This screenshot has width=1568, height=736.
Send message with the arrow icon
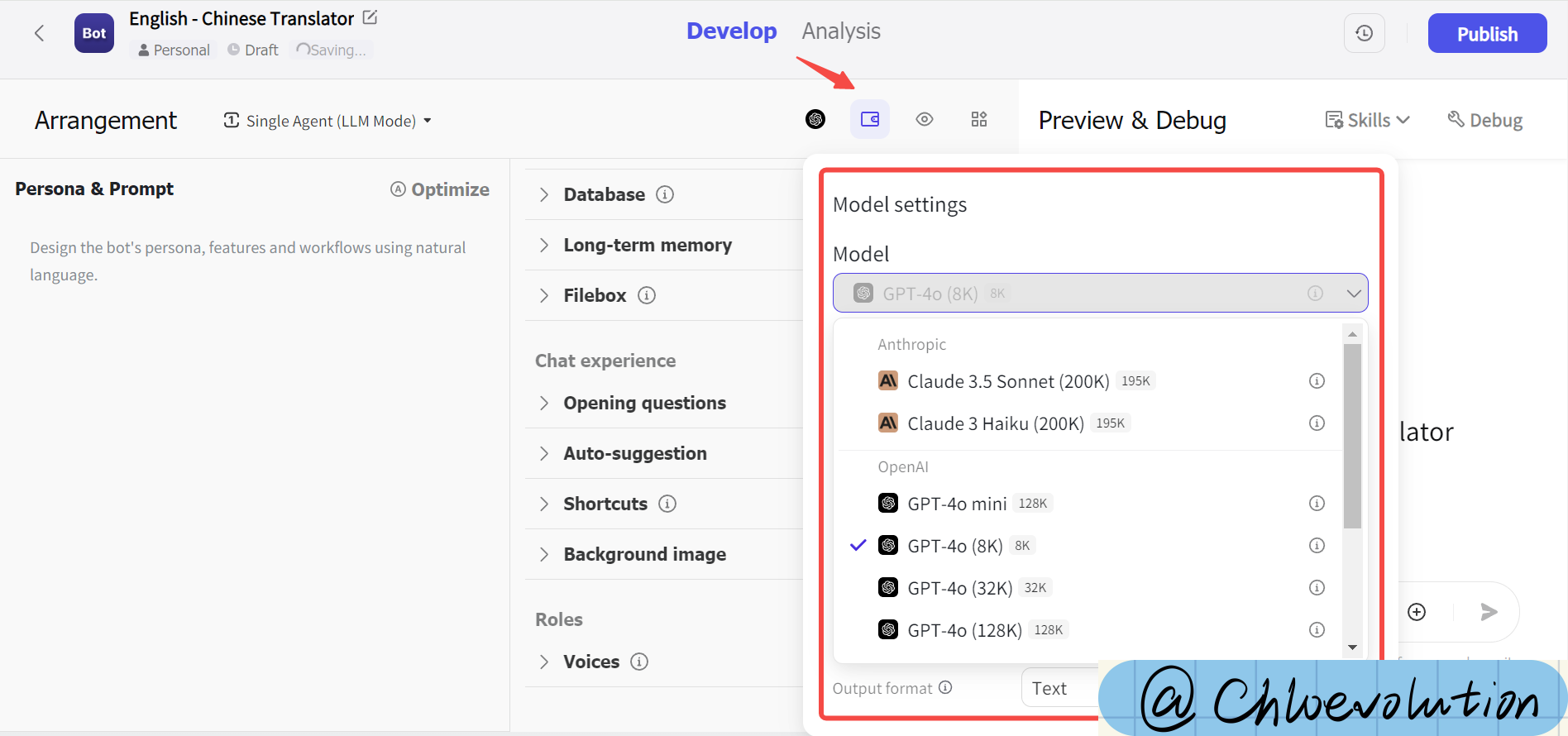click(x=1489, y=612)
